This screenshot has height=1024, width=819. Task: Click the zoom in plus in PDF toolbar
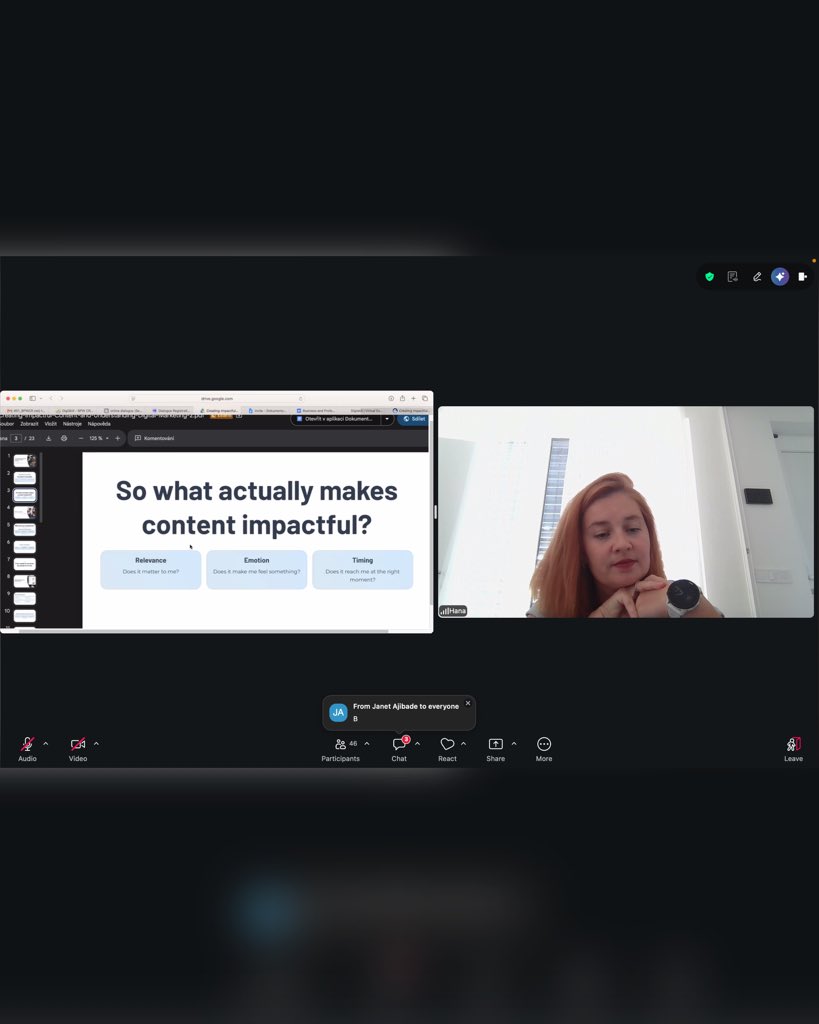(x=118, y=438)
